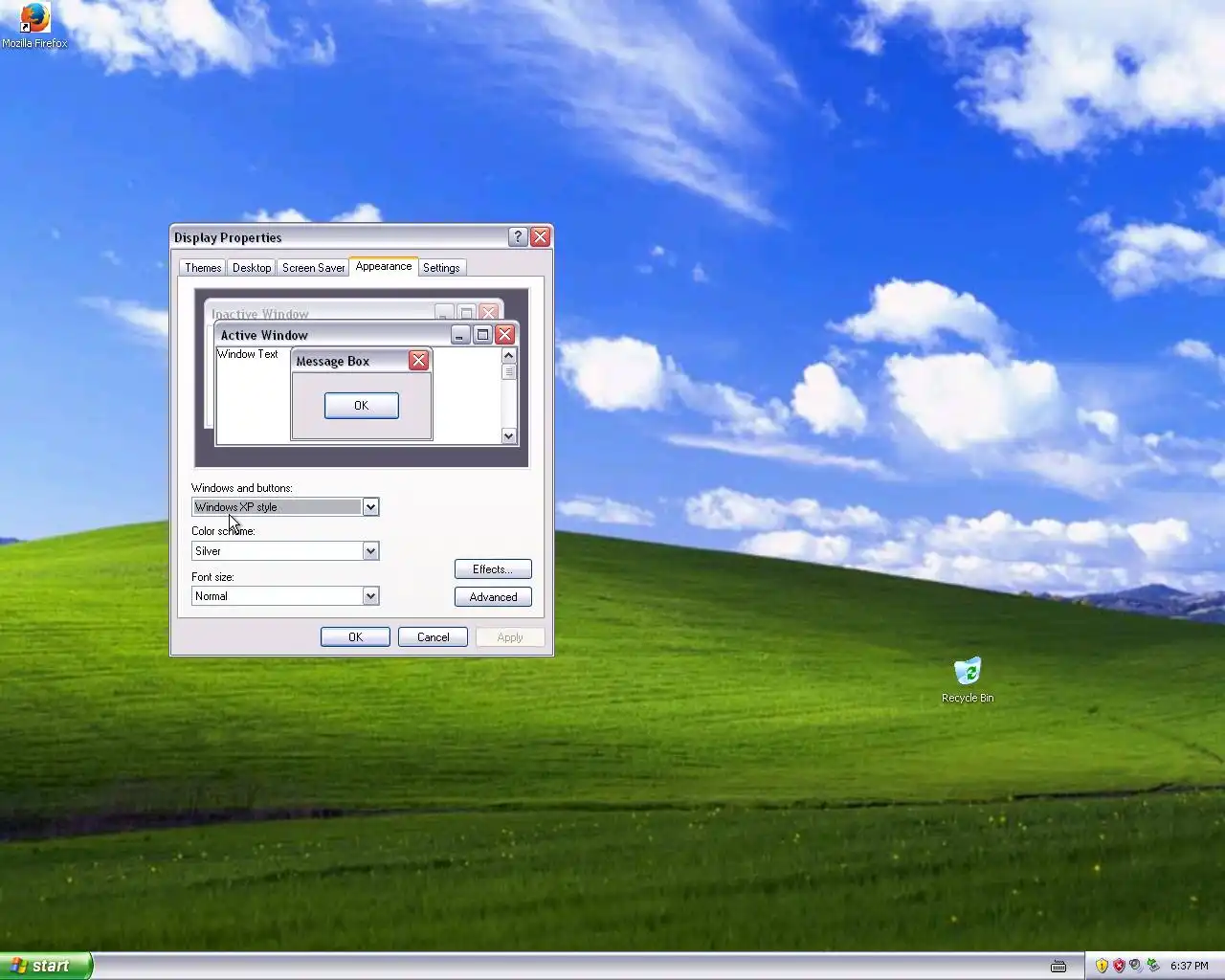
Task: Click the help question mark button
Action: (518, 236)
